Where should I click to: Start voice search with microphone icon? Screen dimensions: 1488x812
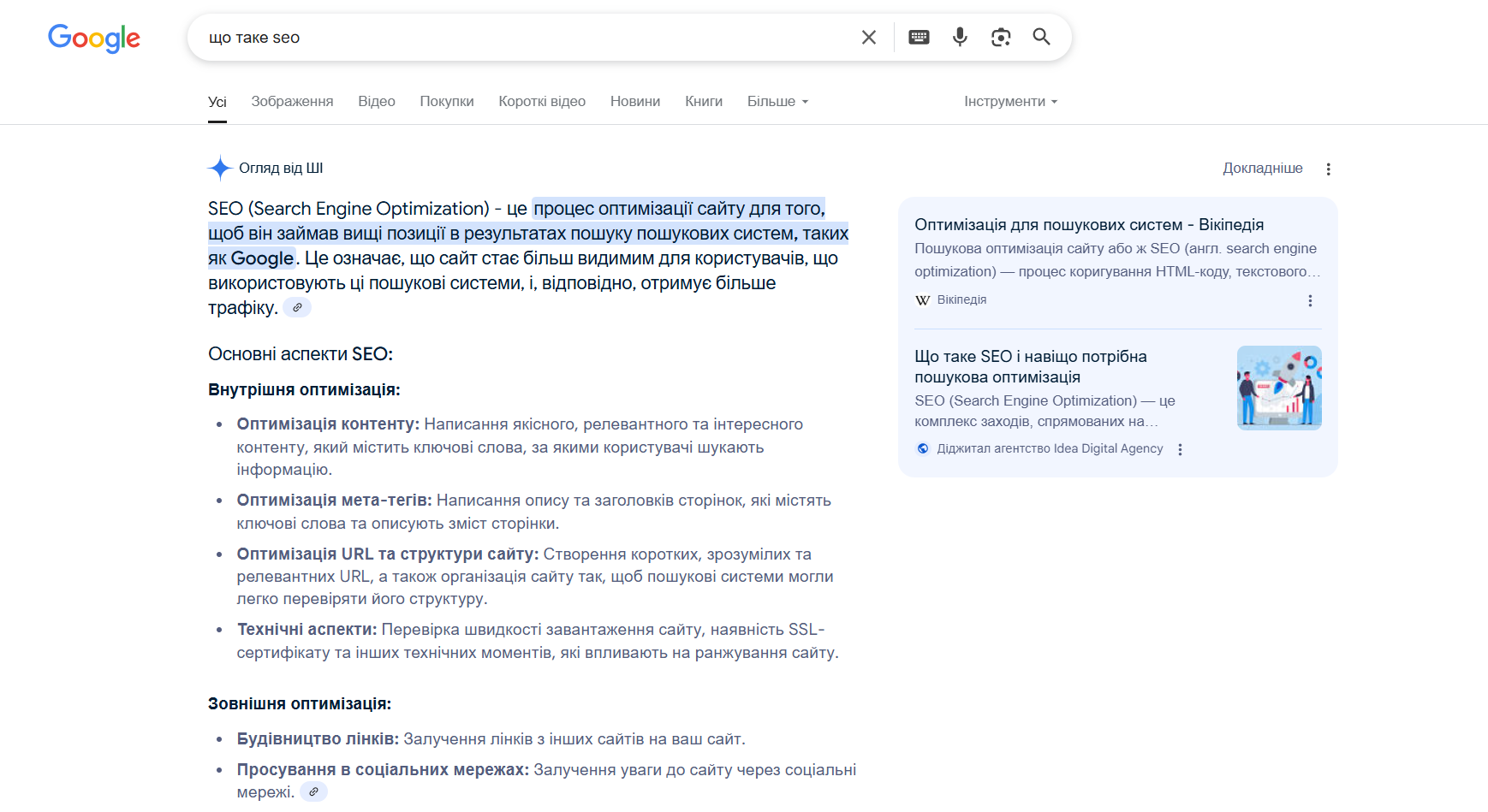(960, 37)
